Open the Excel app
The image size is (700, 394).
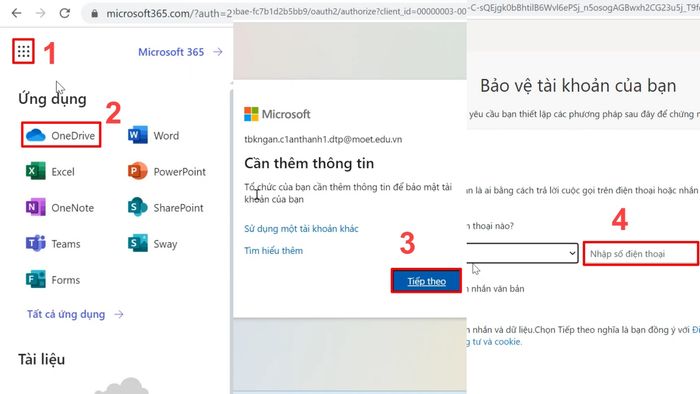50,171
